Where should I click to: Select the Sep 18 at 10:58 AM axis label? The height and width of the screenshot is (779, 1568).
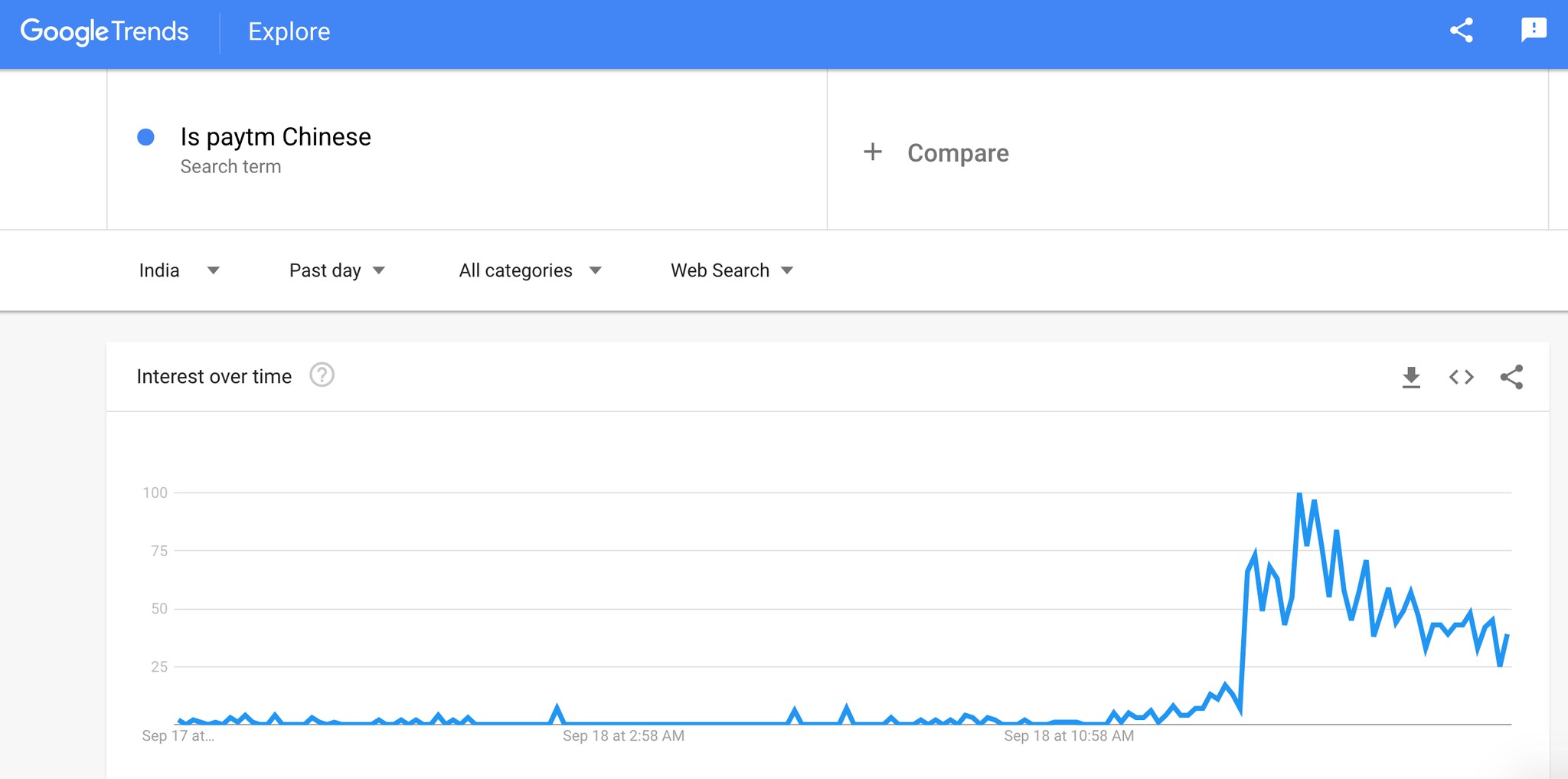(x=1069, y=735)
